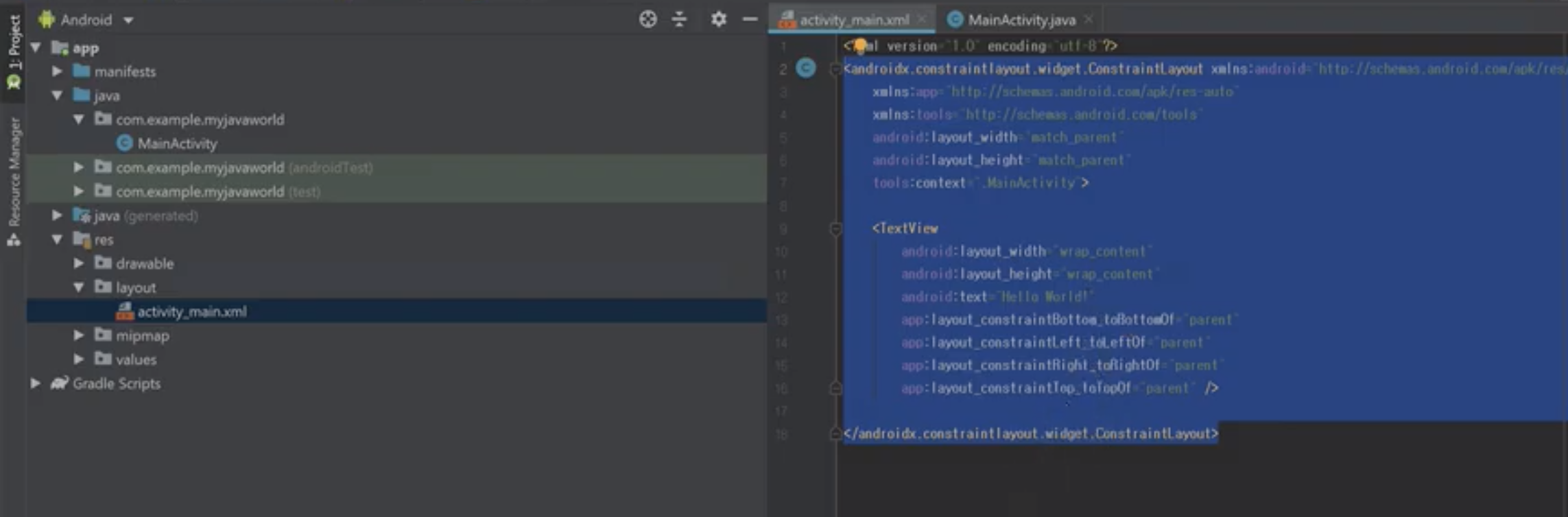The height and width of the screenshot is (517, 1568).
Task: Collapse the java folder
Action: [58, 95]
